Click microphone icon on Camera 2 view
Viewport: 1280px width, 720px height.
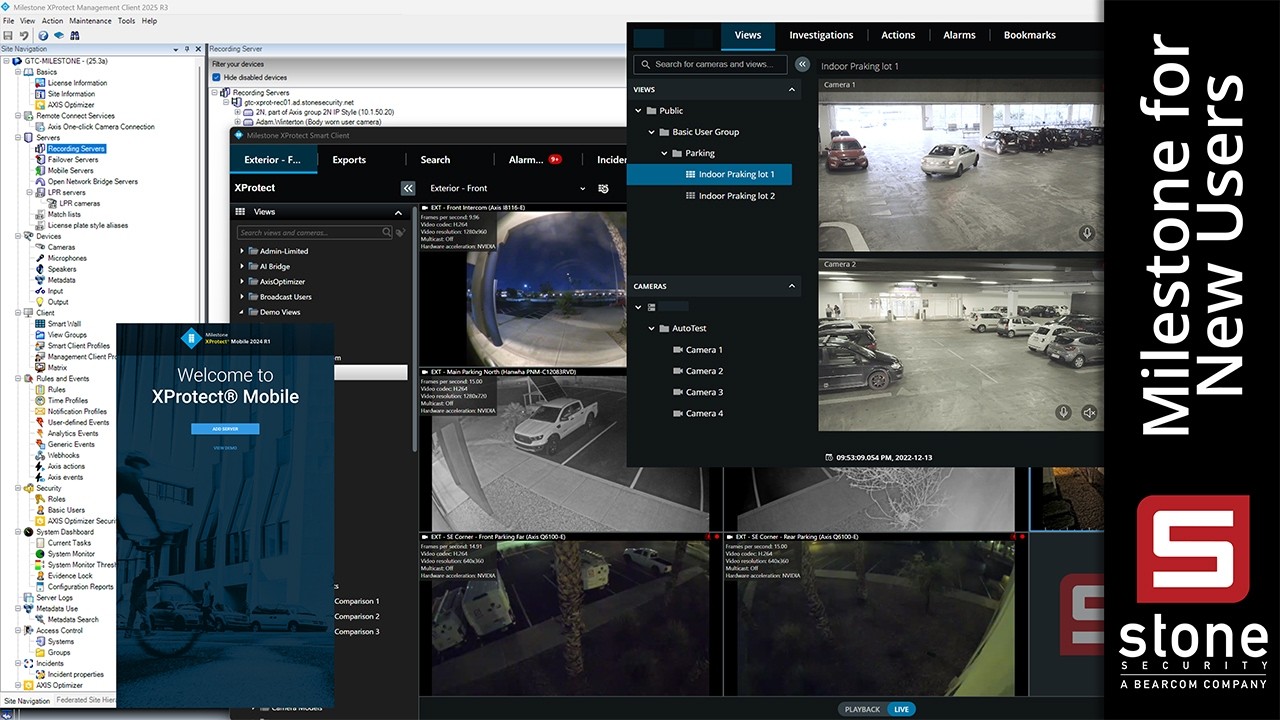(x=1063, y=413)
